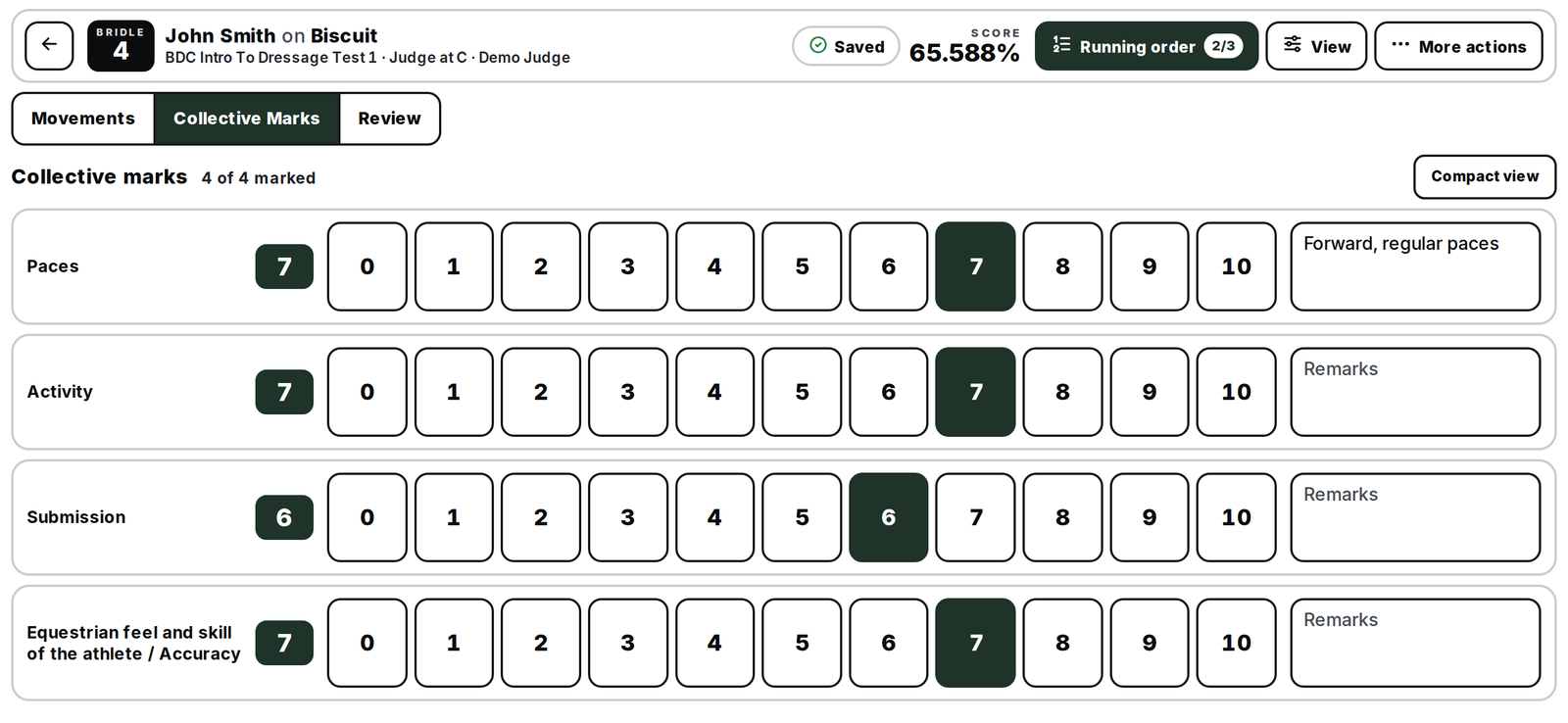Set Paces mark to 8
Viewport: 1568px width, 723px height.
pos(1062,266)
